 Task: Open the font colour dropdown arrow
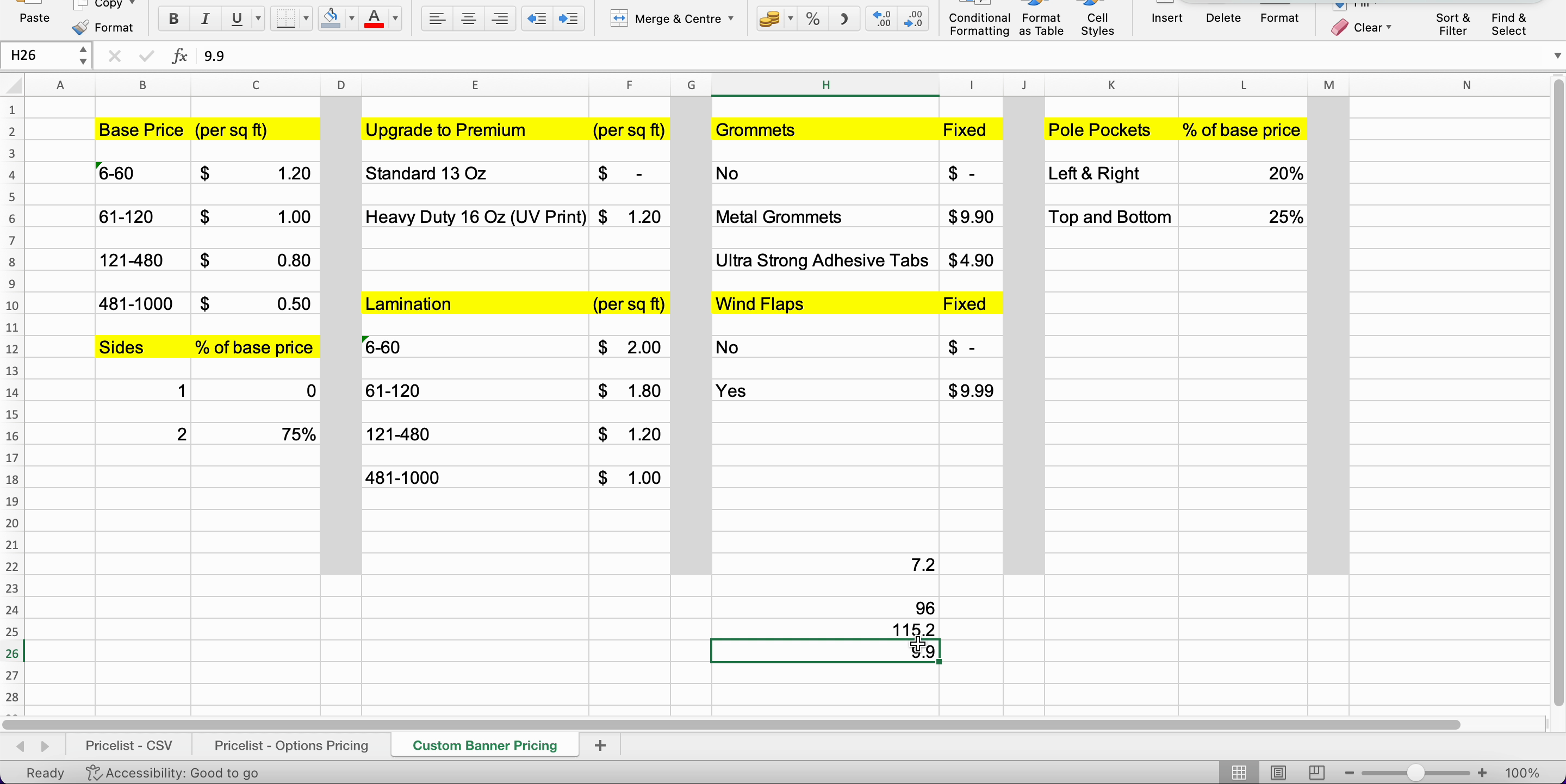click(396, 19)
